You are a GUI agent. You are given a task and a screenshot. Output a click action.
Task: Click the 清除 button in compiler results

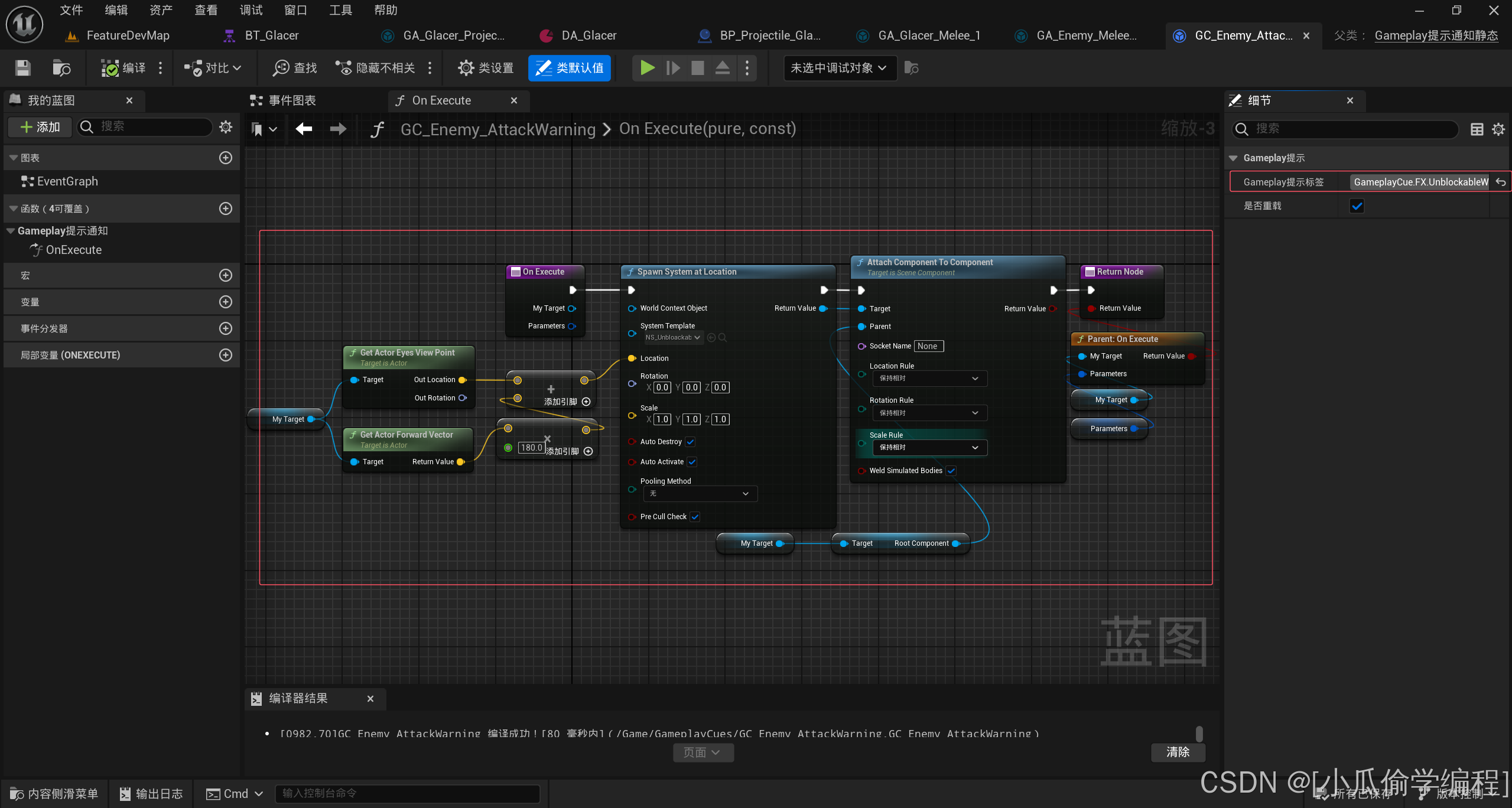(x=1177, y=752)
